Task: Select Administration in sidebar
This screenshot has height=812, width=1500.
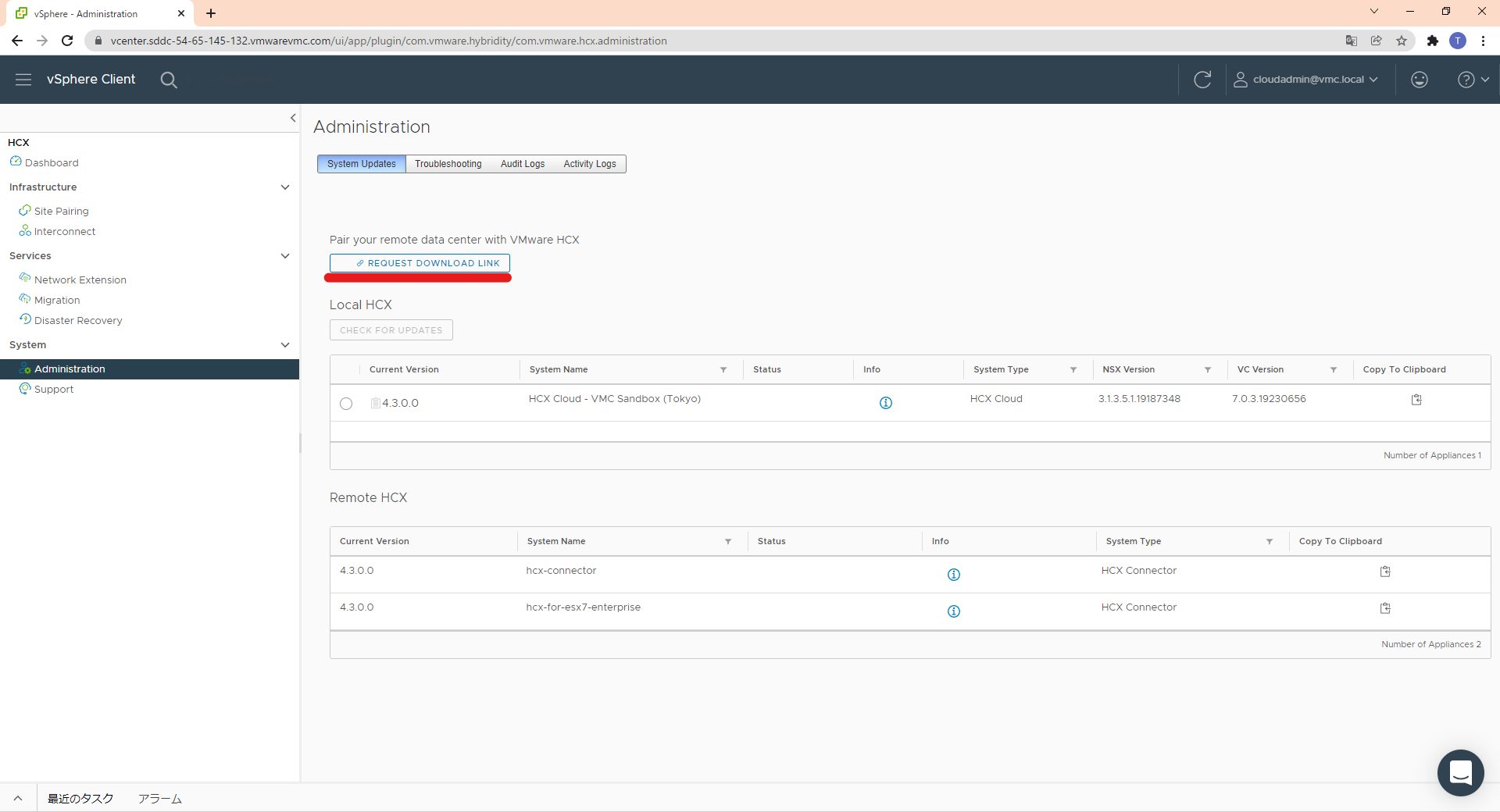Action: tap(149, 369)
